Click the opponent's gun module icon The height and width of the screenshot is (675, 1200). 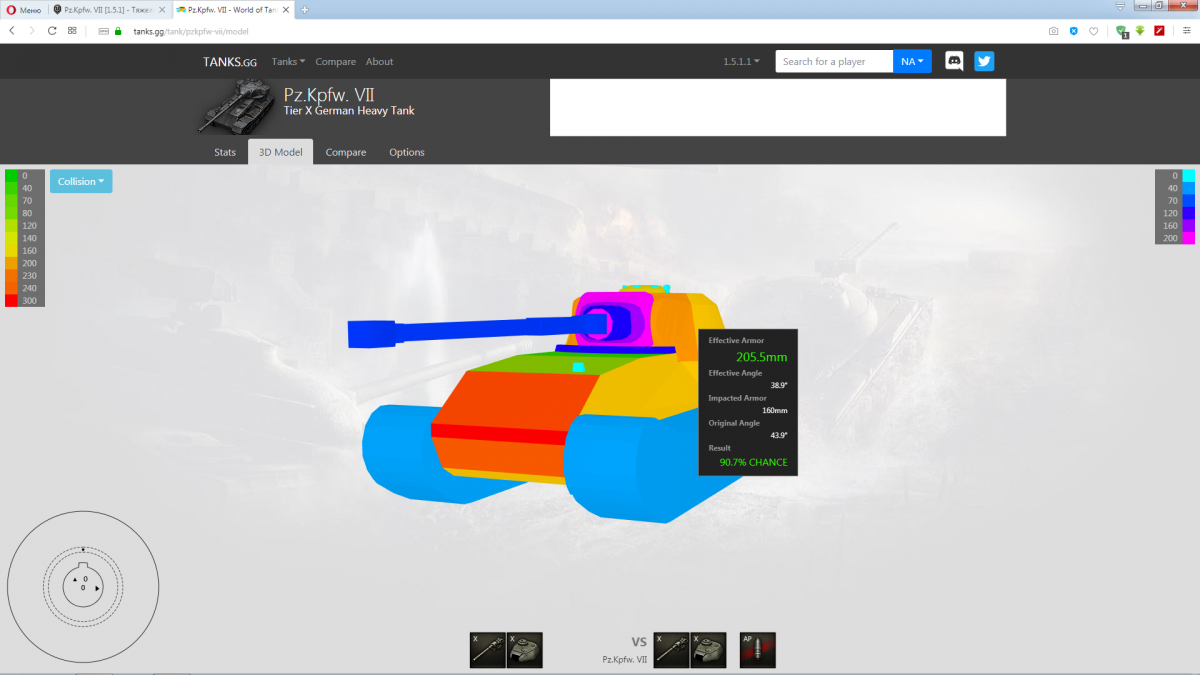[x=671, y=650]
